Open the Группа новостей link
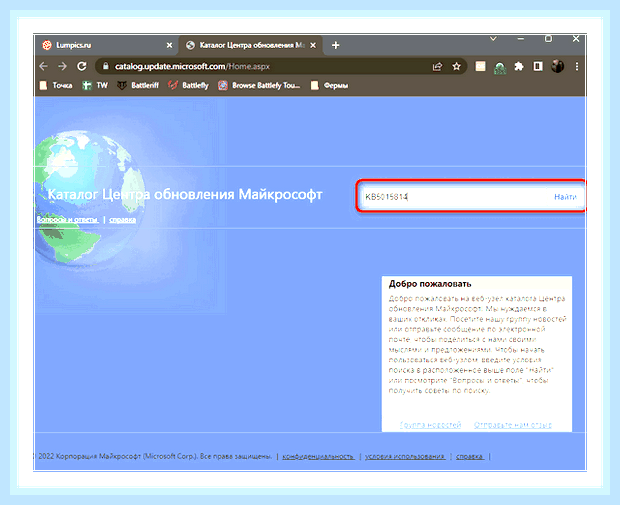Screen dimensions: 620x505 [431, 425]
